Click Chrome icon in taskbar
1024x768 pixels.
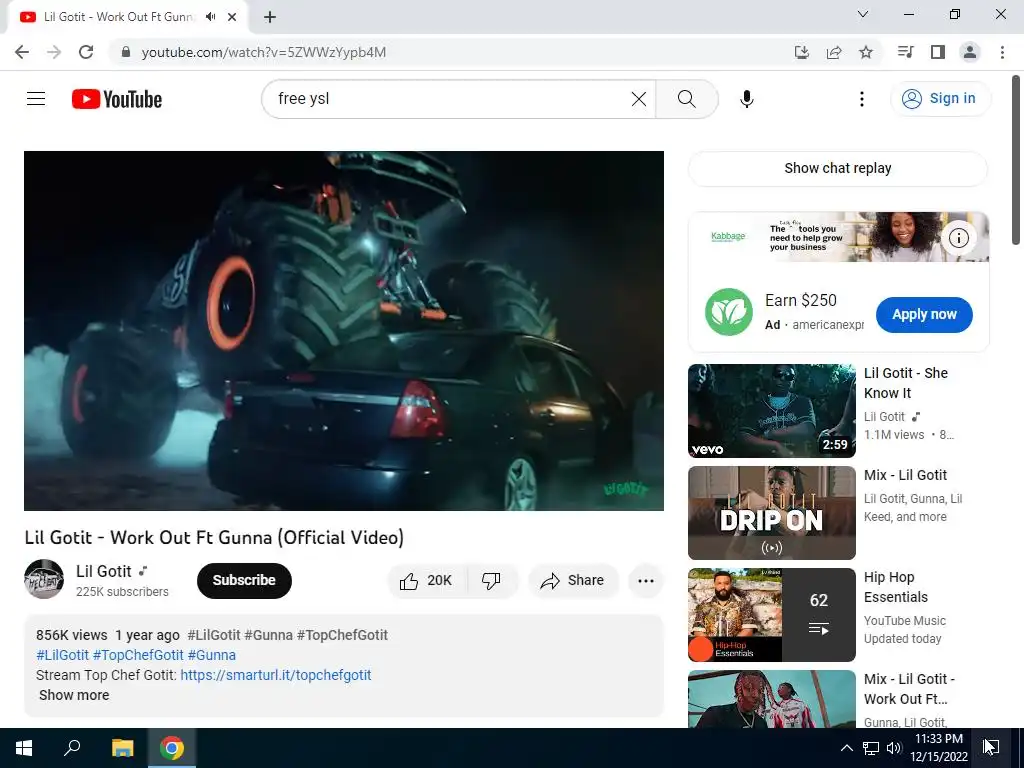[x=172, y=748]
